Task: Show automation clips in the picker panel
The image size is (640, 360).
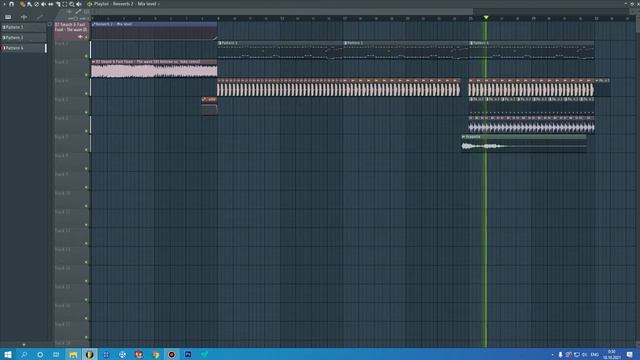Action: [x=40, y=17]
